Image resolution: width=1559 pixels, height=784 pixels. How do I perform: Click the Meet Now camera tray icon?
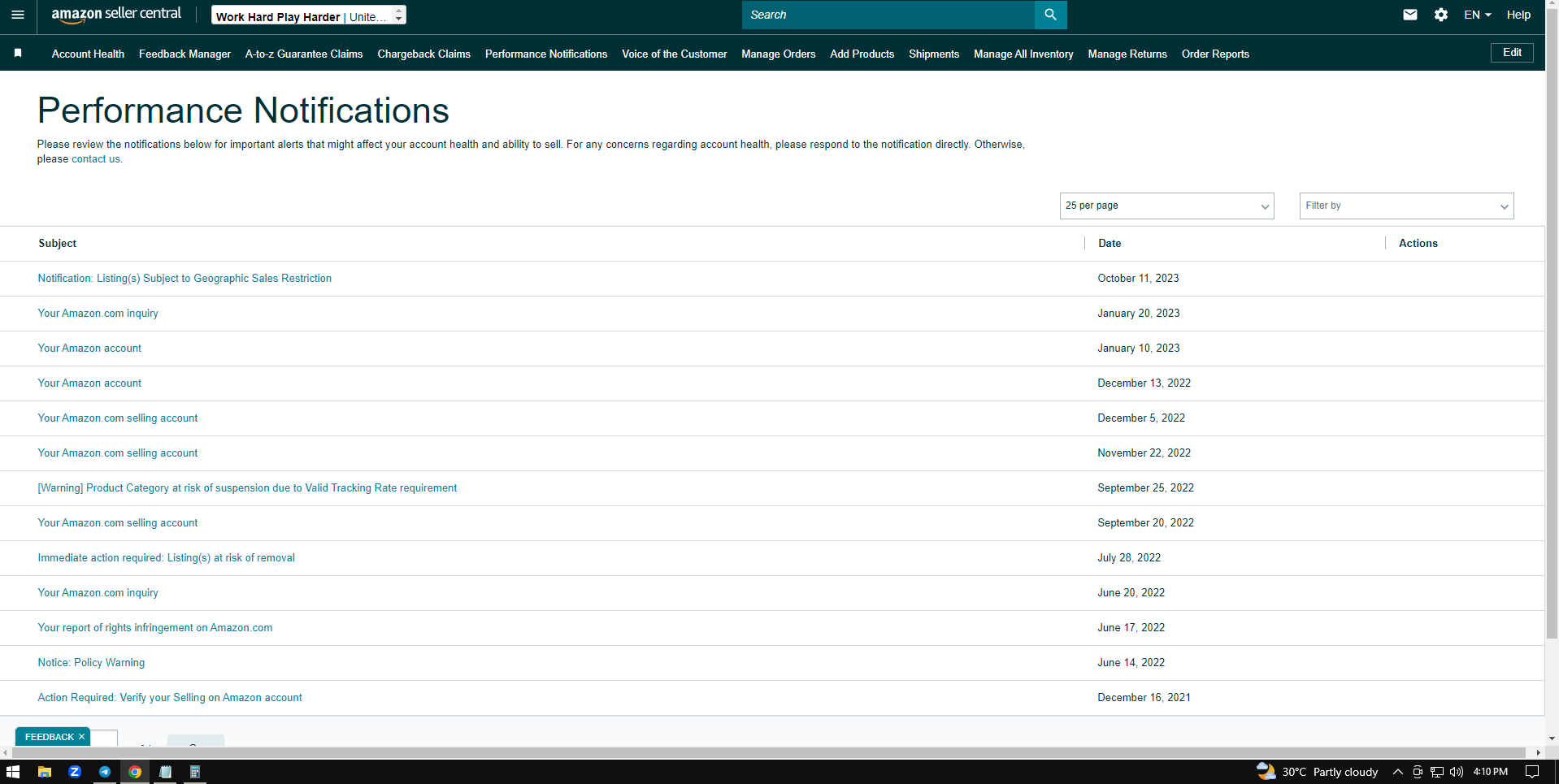point(1418,772)
